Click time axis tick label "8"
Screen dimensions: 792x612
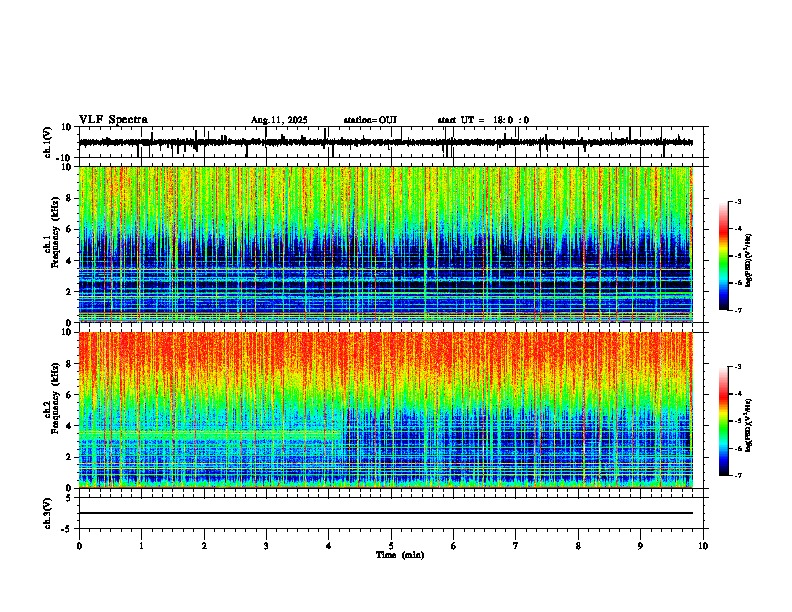point(578,546)
